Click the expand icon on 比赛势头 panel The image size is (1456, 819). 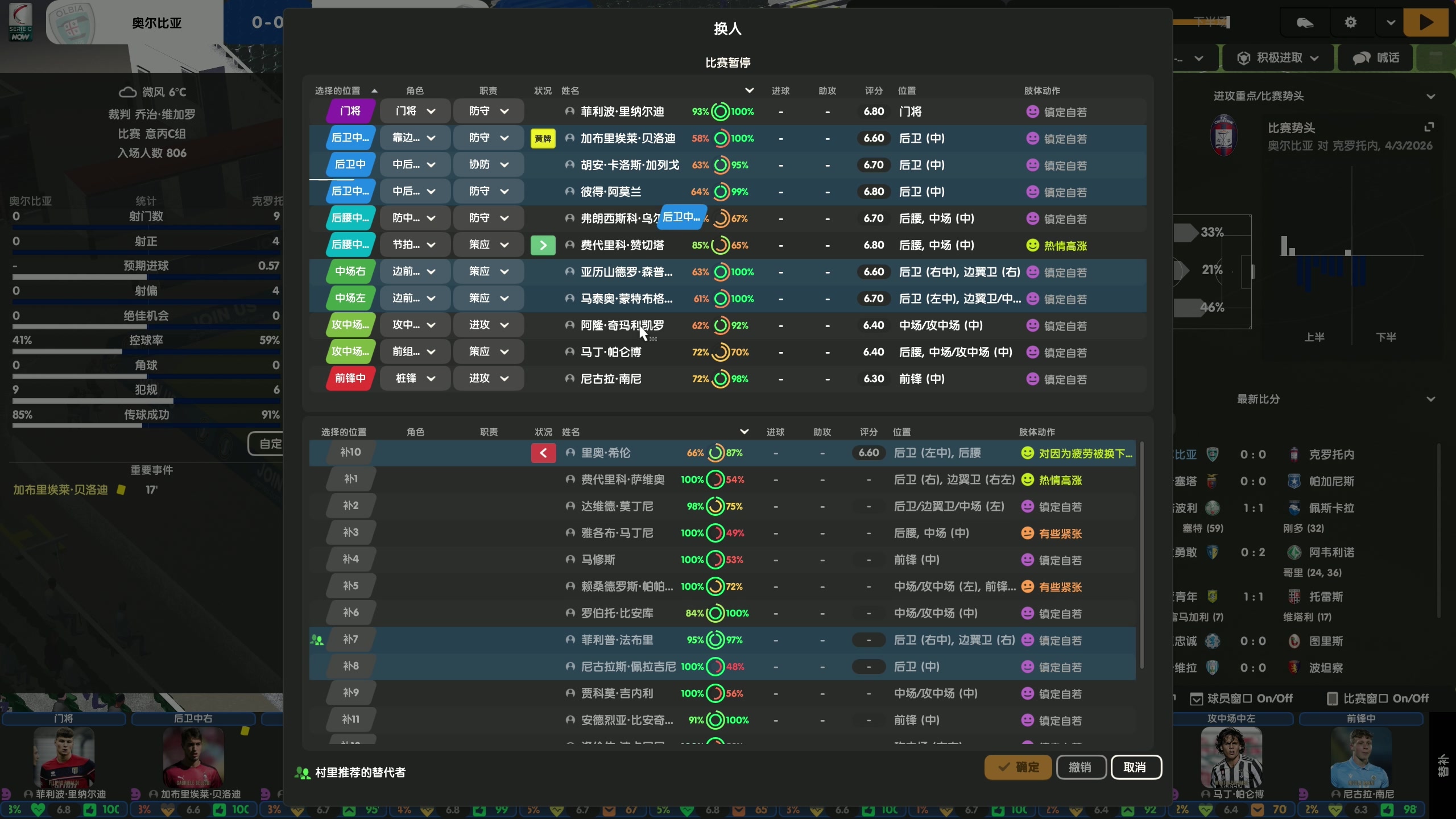click(x=1430, y=126)
